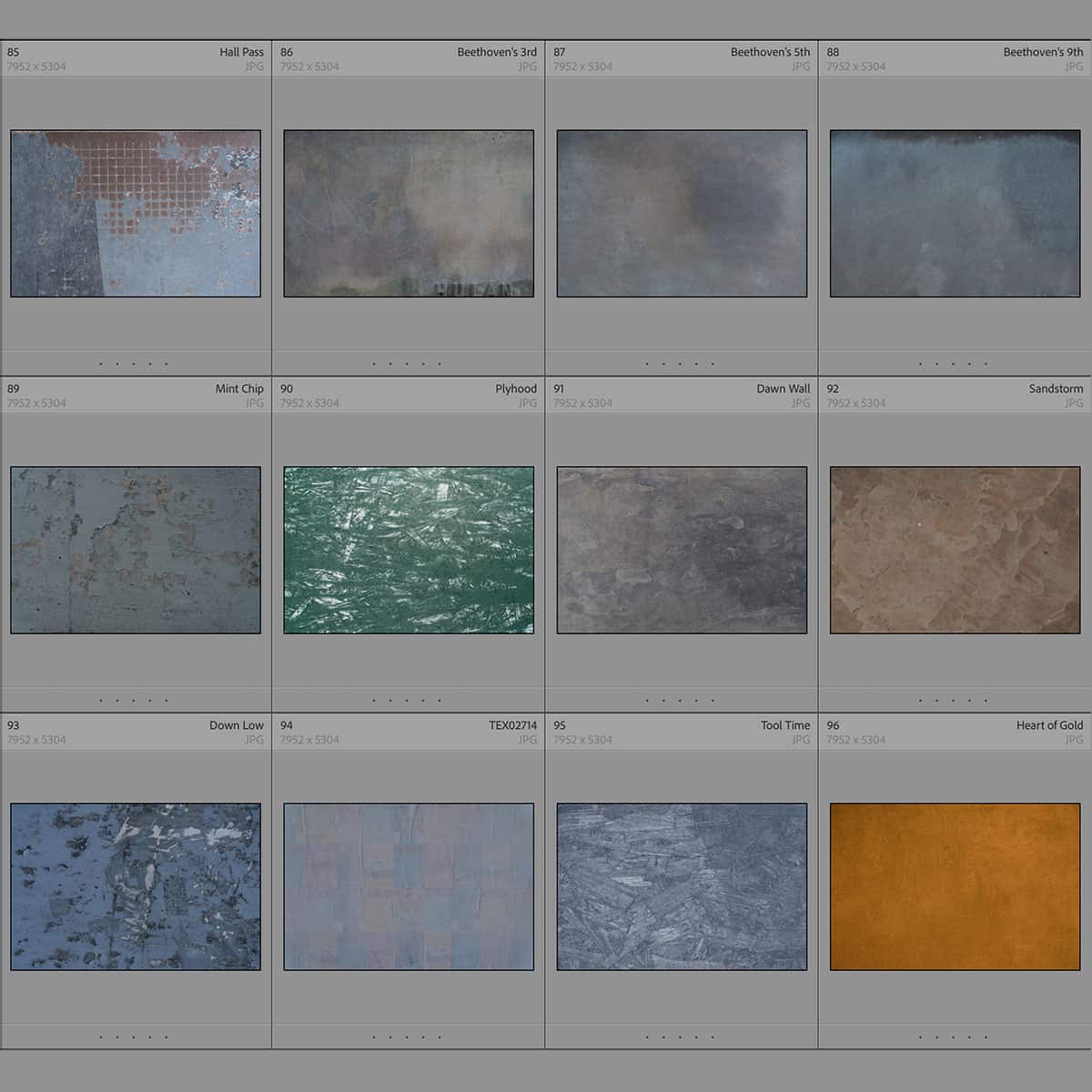The width and height of the screenshot is (1092, 1092).
Task: Open the Beethoven's 3rd texture preview
Action: [408, 211]
